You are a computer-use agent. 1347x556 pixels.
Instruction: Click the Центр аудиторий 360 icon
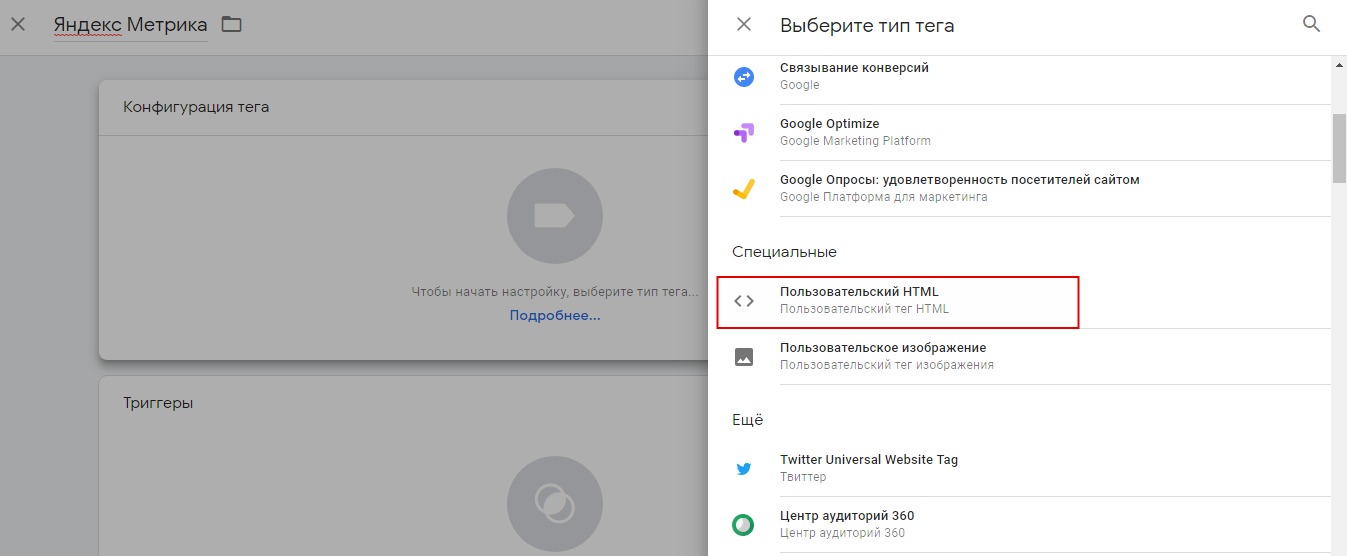(x=744, y=524)
